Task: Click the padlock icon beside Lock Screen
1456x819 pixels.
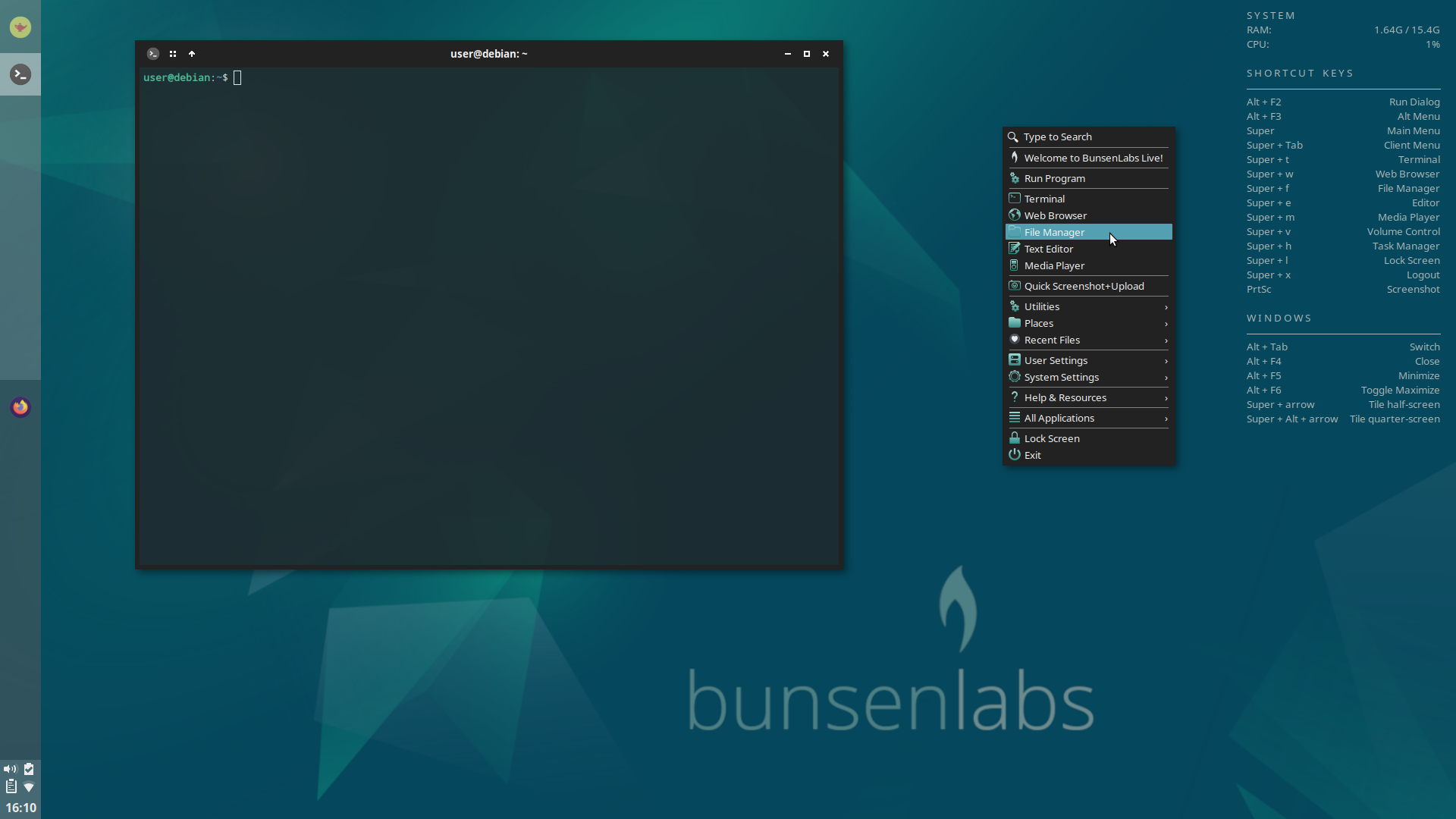Action: (1015, 438)
